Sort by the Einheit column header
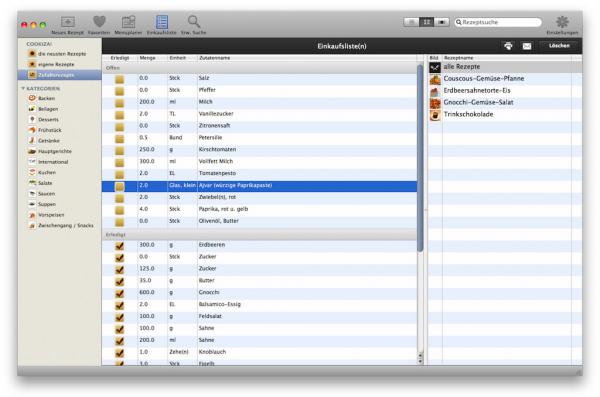This screenshot has width=600, height=397. pos(182,58)
